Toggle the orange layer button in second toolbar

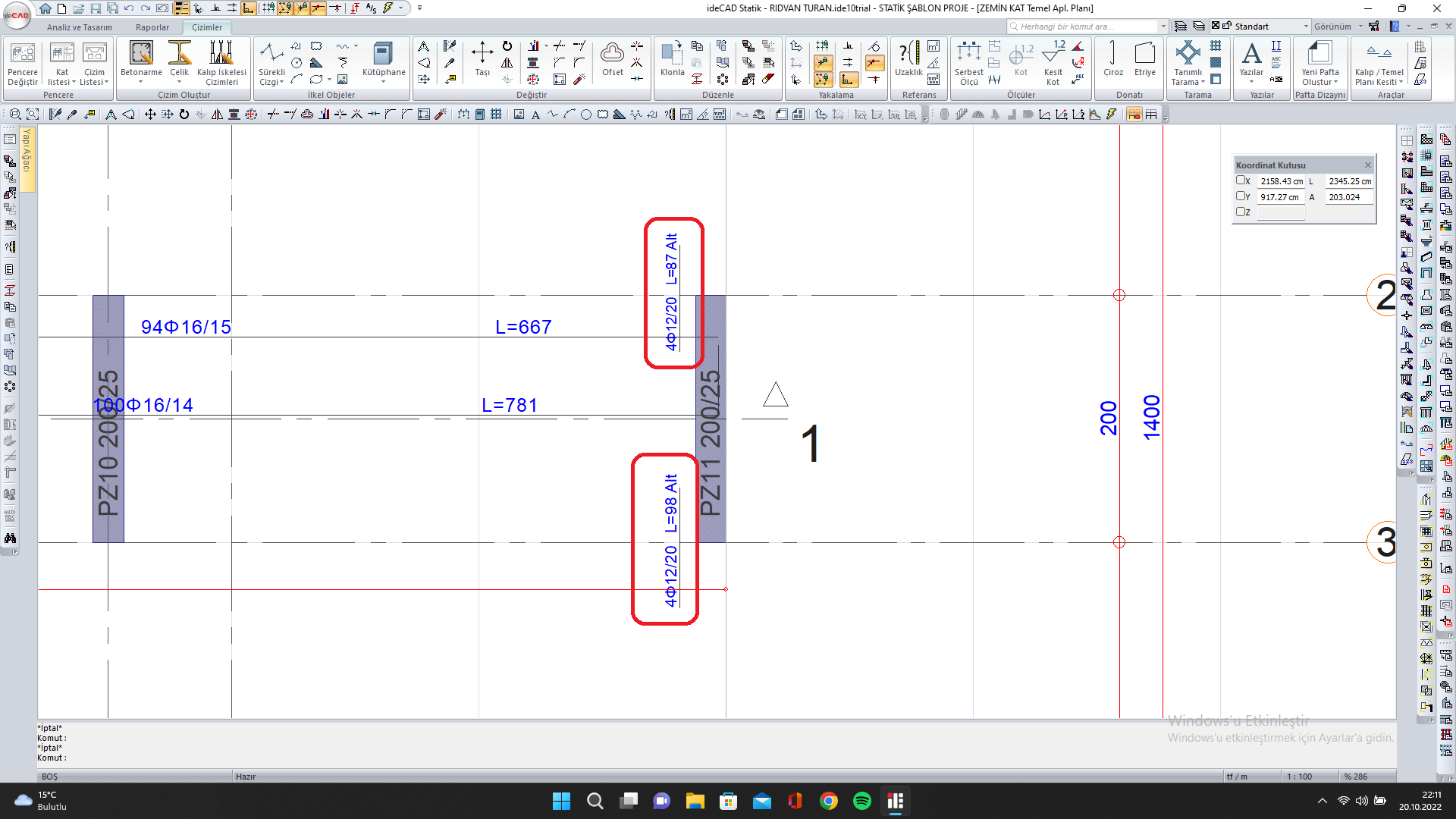[1134, 115]
